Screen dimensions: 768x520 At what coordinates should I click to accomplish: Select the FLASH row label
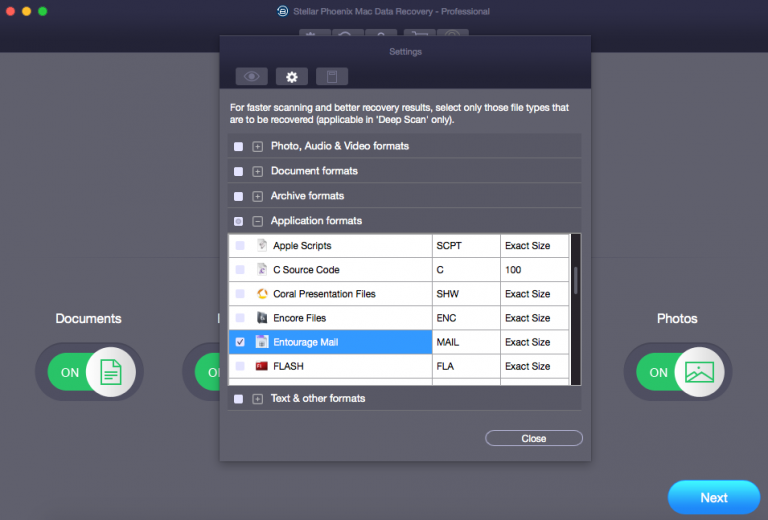[288, 366]
